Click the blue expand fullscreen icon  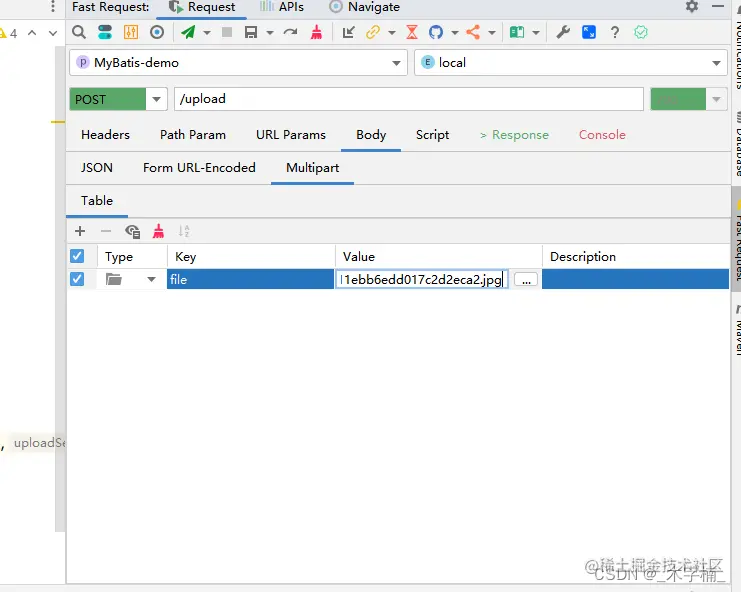[x=589, y=32]
